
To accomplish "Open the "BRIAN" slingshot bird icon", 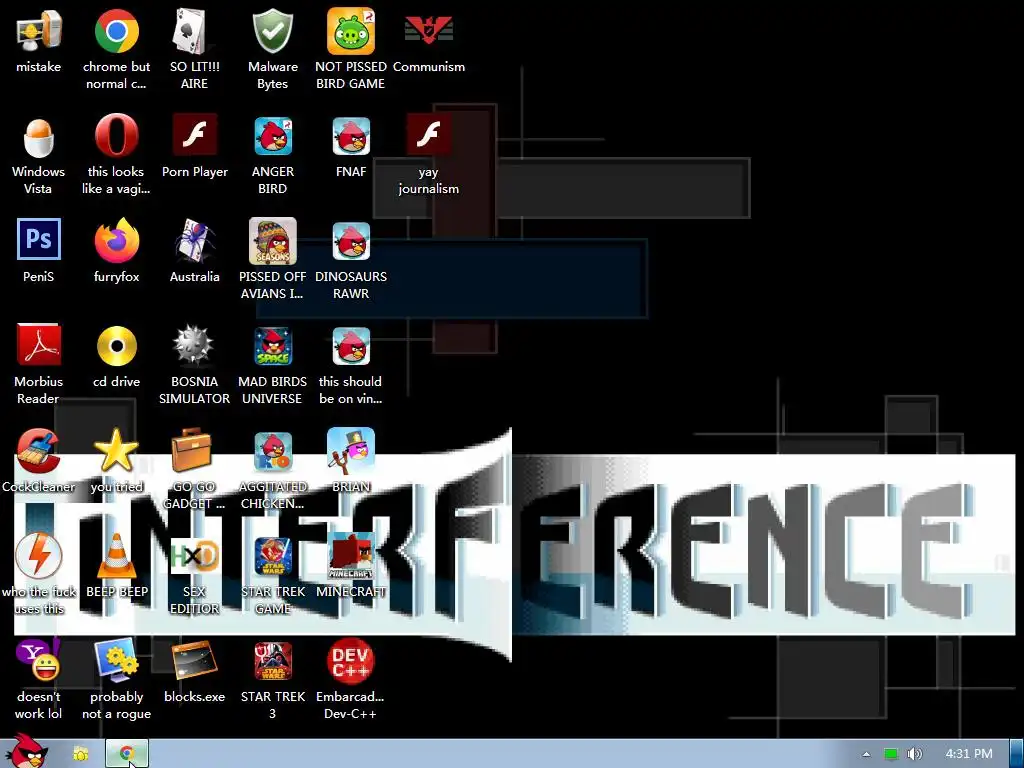I will (351, 450).
